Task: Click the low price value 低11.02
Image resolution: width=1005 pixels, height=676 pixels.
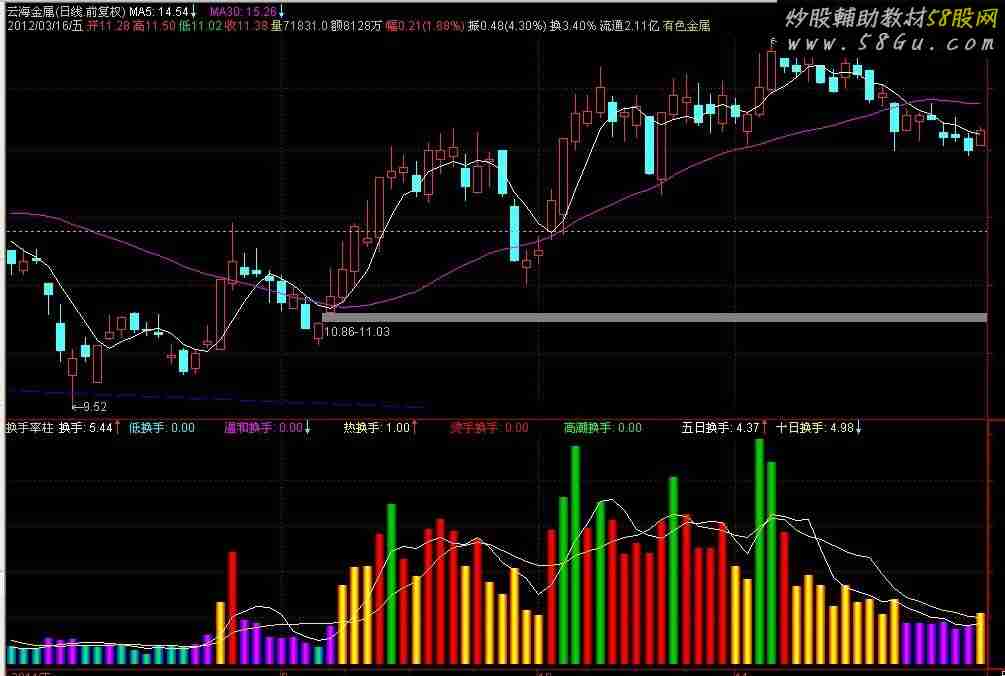Action: (x=200, y=26)
